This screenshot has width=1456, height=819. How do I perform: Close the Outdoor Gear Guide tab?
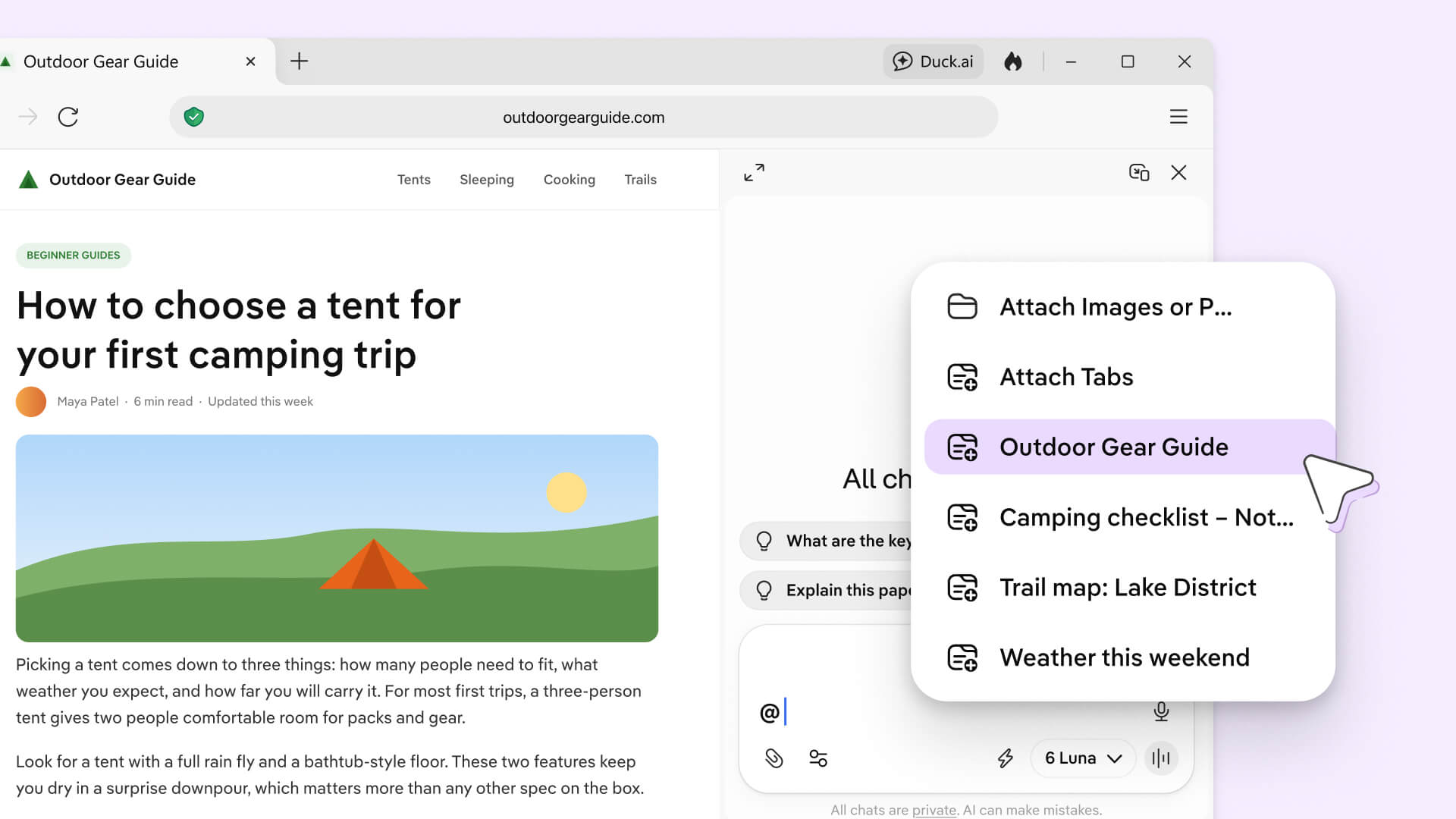(250, 61)
